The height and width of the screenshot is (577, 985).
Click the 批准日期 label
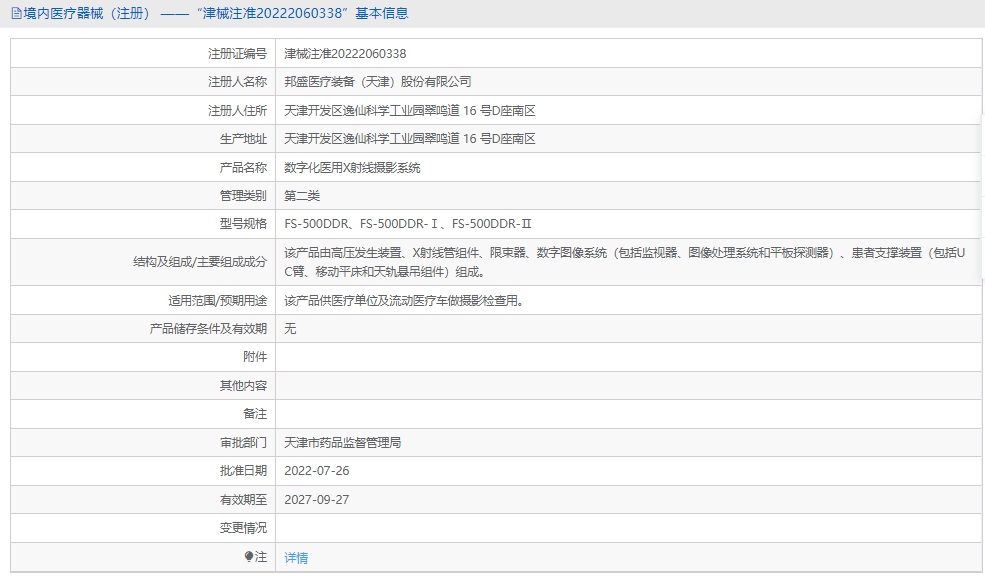(x=243, y=471)
